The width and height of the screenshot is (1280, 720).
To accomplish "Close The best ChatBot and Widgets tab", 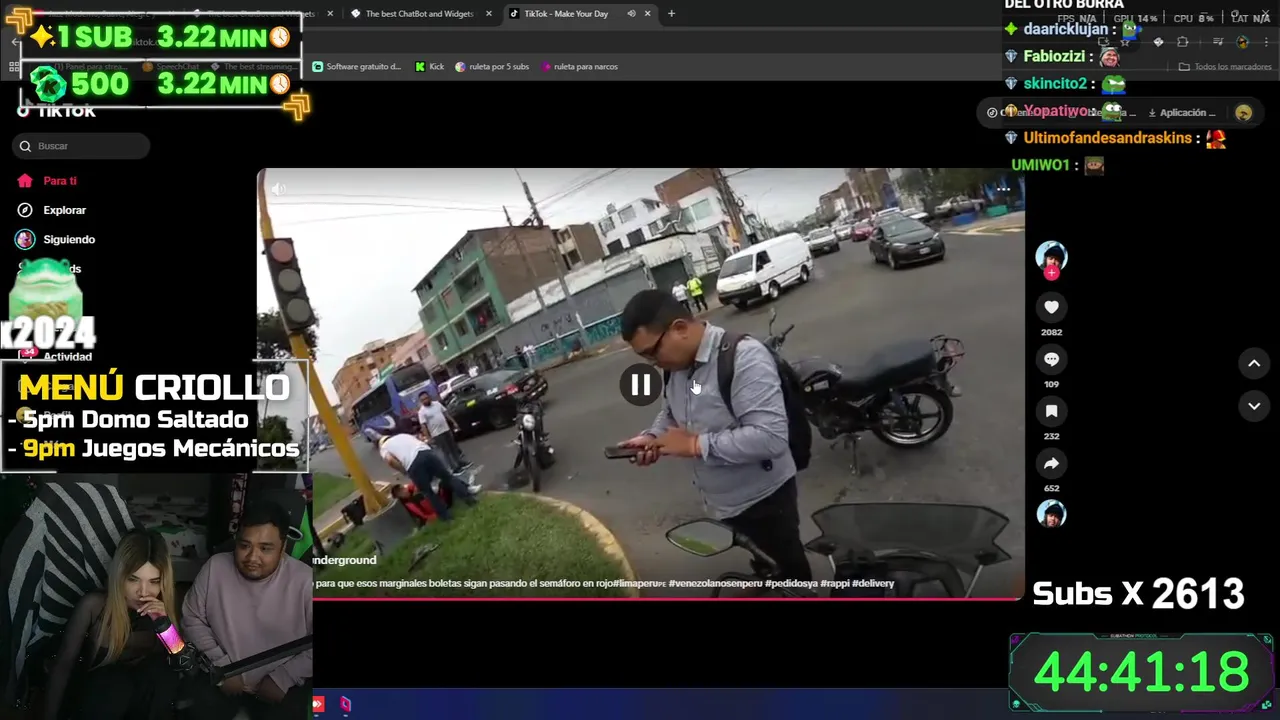I will click(489, 14).
